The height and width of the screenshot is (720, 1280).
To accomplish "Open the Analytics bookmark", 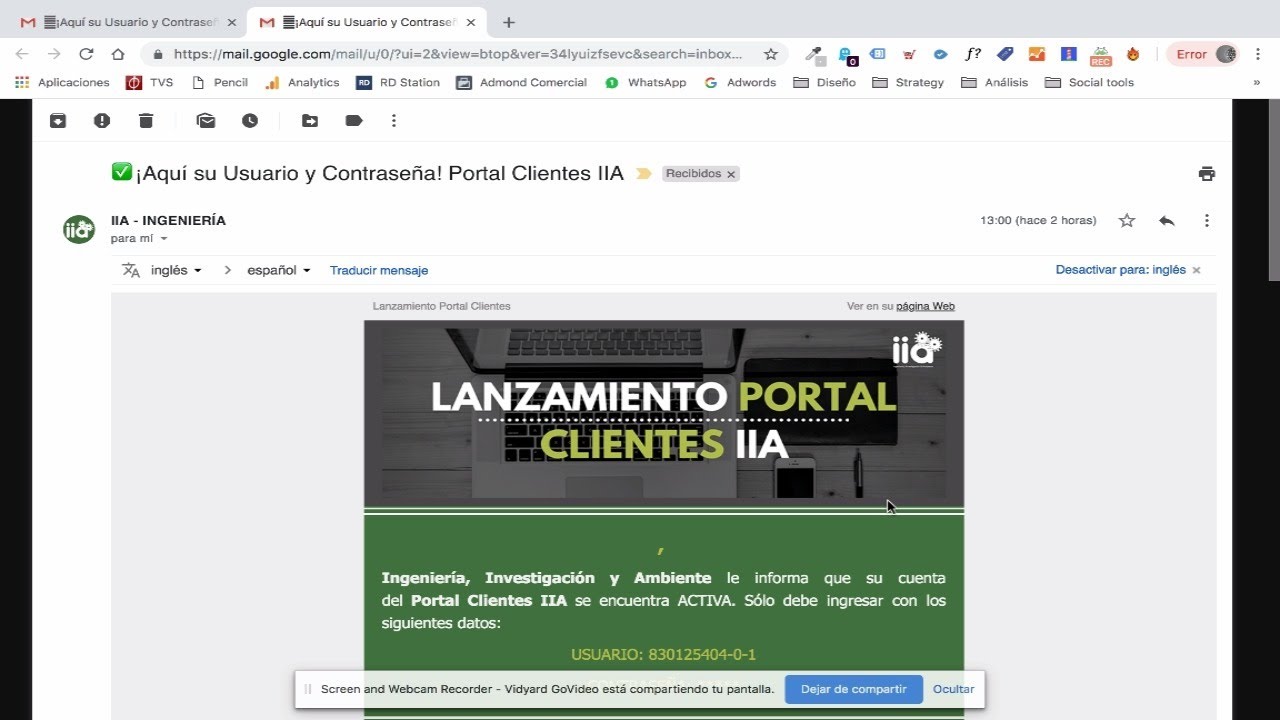I will [302, 83].
